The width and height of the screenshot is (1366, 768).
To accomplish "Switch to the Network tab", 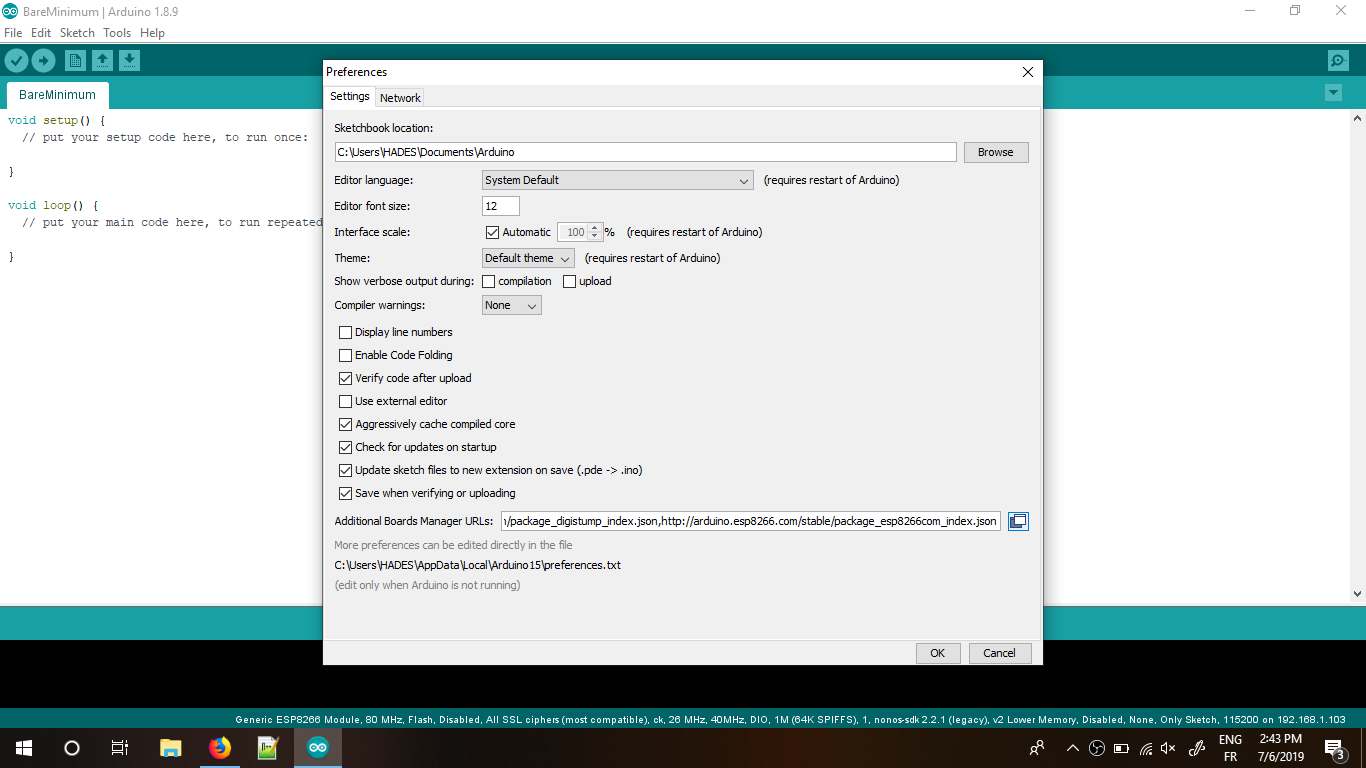I will [x=400, y=97].
